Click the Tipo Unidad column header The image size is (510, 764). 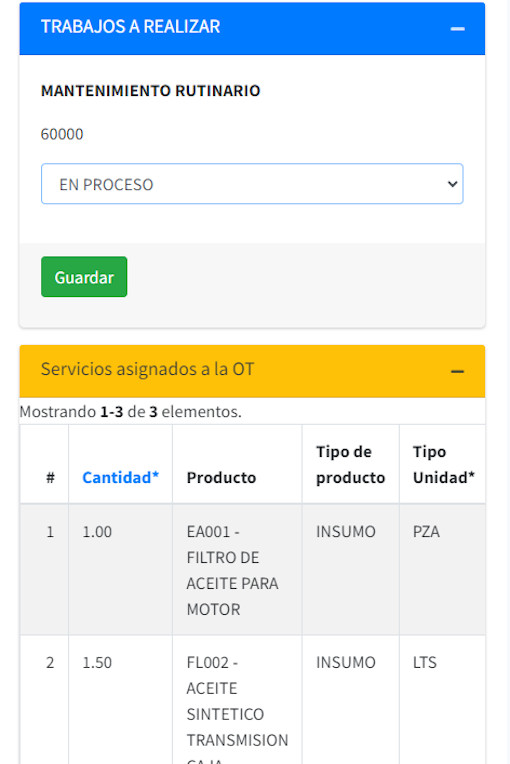point(443,464)
